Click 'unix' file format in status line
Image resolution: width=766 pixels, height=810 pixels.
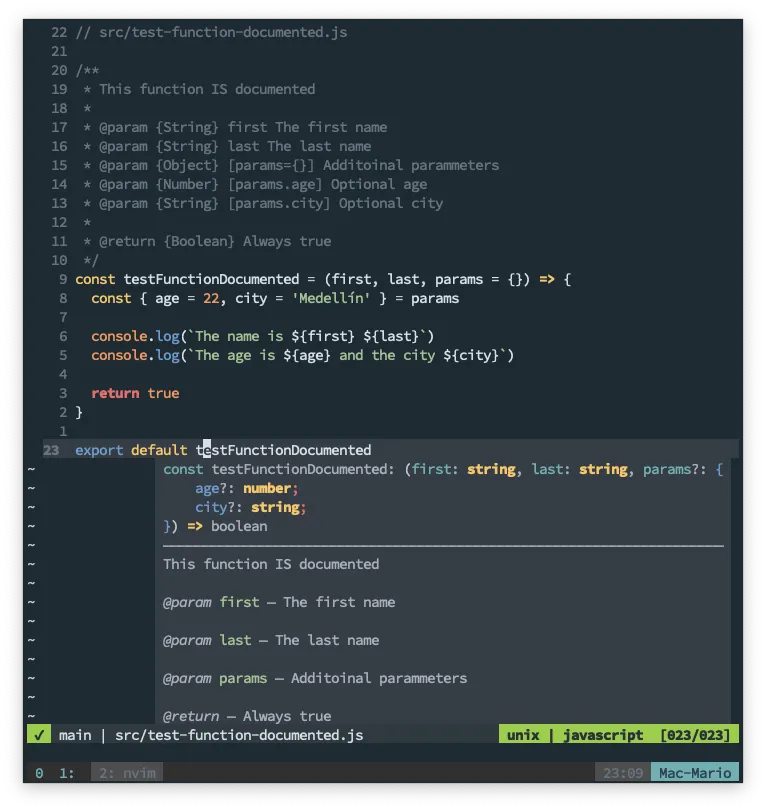[x=523, y=735]
